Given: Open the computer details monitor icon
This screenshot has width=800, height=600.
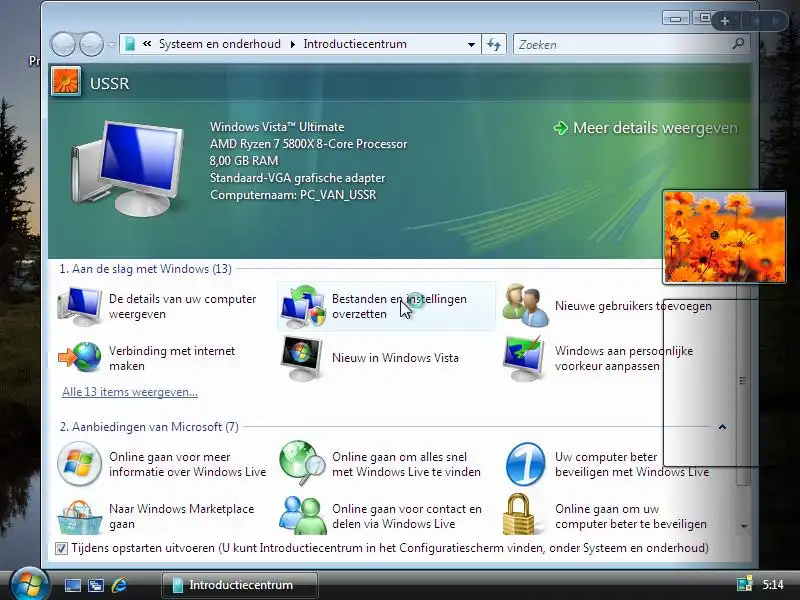Looking at the screenshot, I should coord(80,306).
